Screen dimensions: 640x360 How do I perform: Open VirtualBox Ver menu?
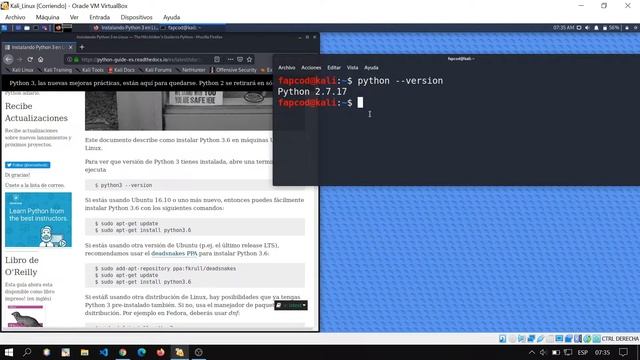[x=74, y=17]
